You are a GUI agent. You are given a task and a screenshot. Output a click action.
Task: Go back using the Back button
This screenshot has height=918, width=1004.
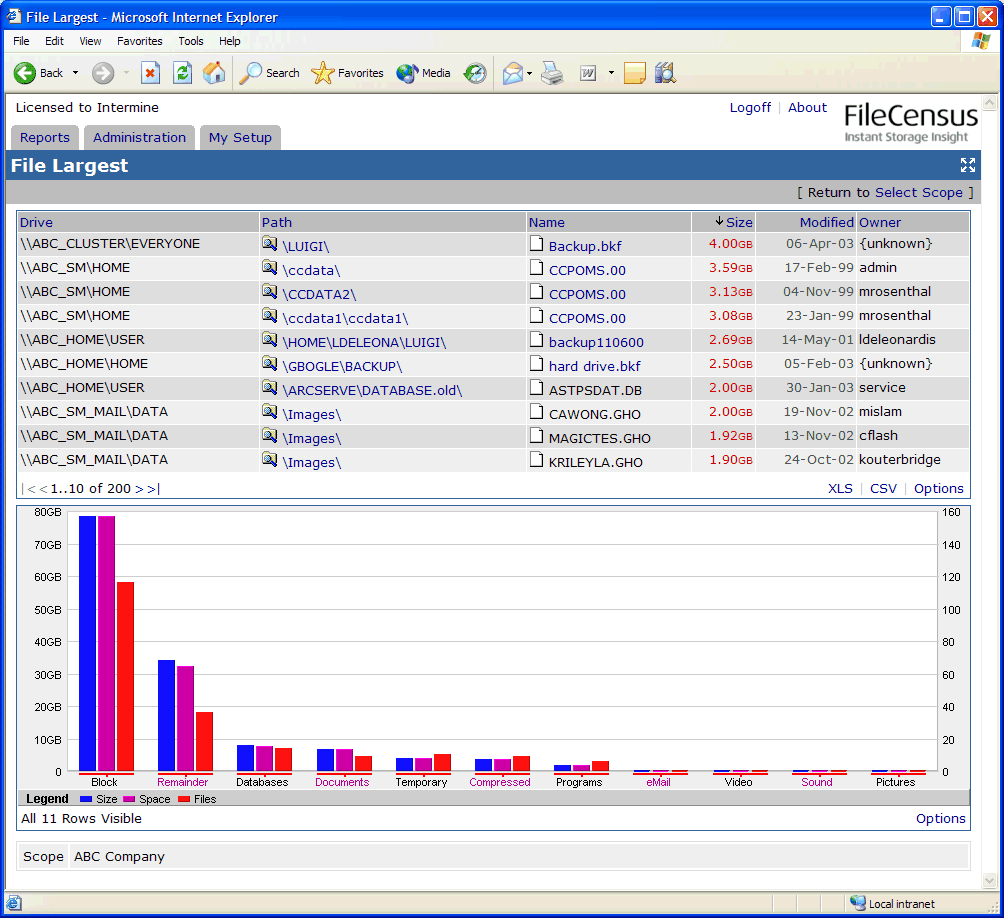pos(38,73)
